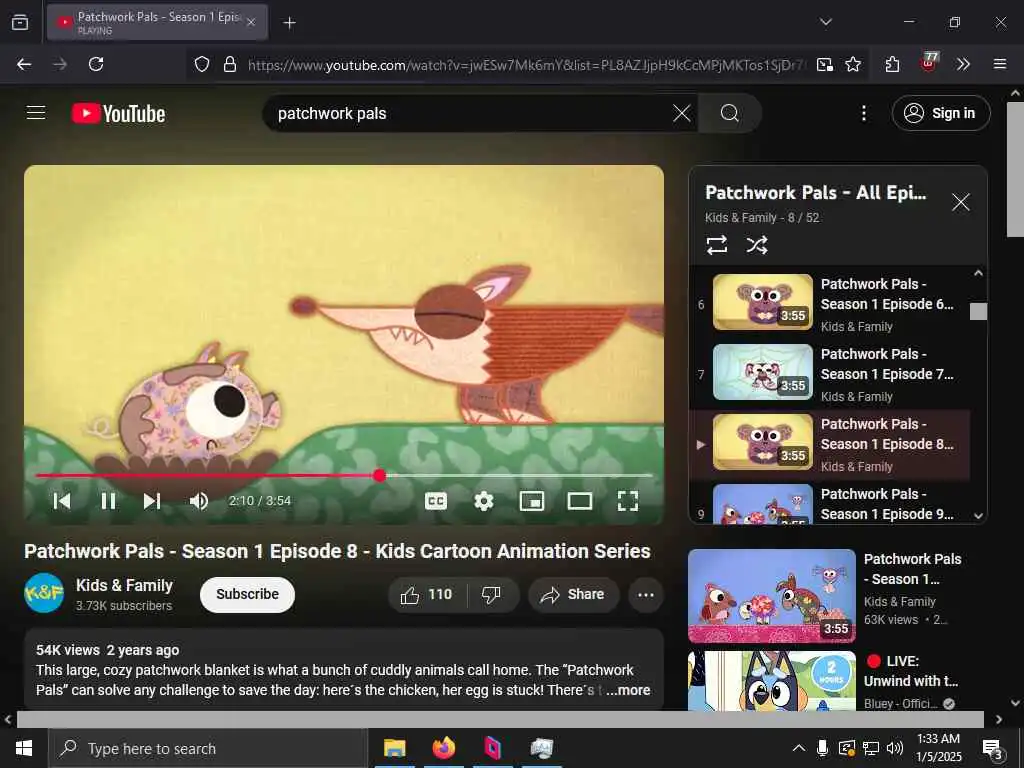Open notification center with 3 badge
1024x768 pixels.
pyautogui.click(x=991, y=750)
